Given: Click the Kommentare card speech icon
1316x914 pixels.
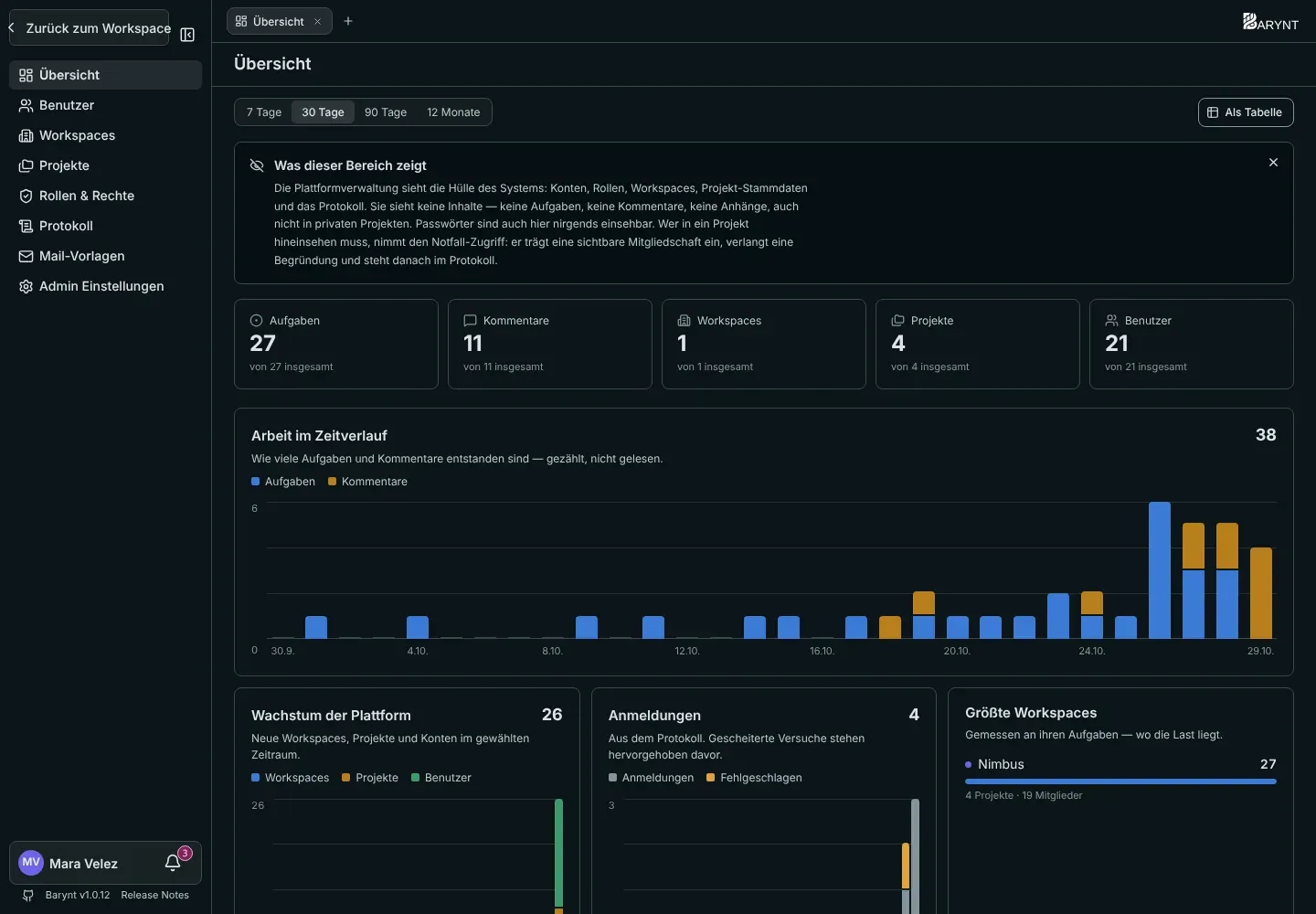Looking at the screenshot, I should pos(470,321).
